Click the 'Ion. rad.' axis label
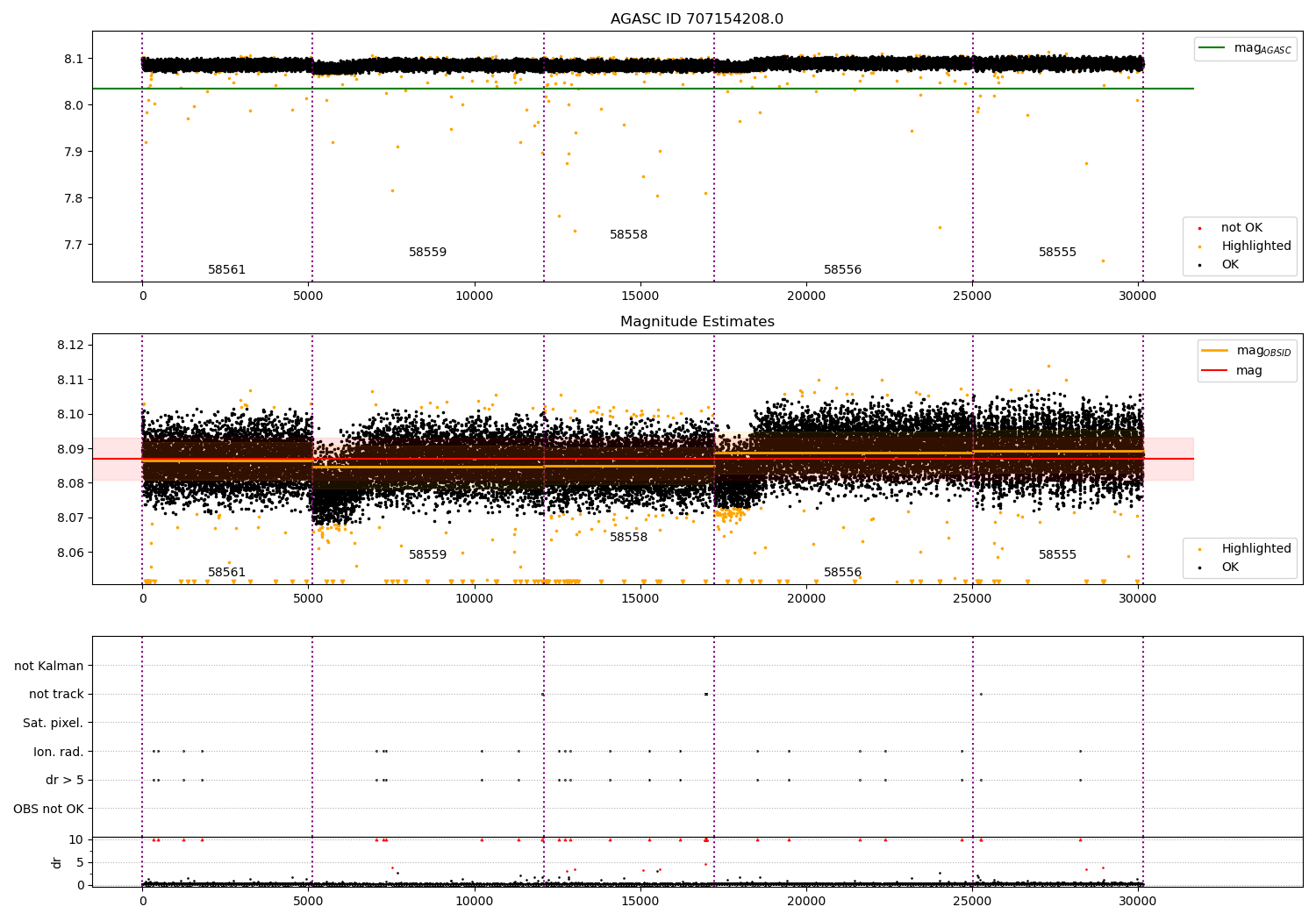This screenshot has width=1316, height=921. click(x=59, y=753)
